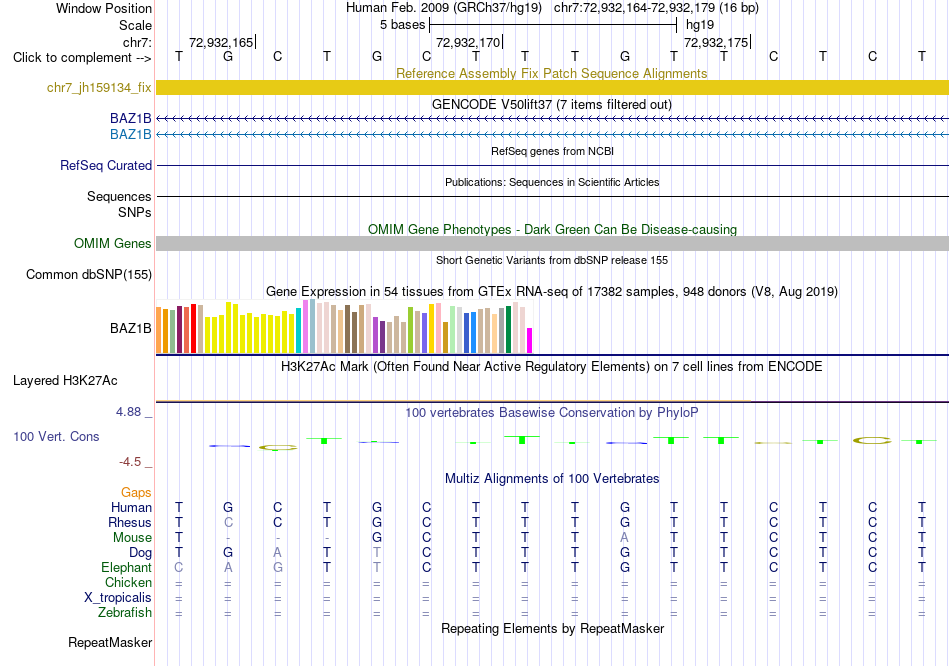The width and height of the screenshot is (950, 666).
Task: Click the Scale label in ruler
Action: 135,25
